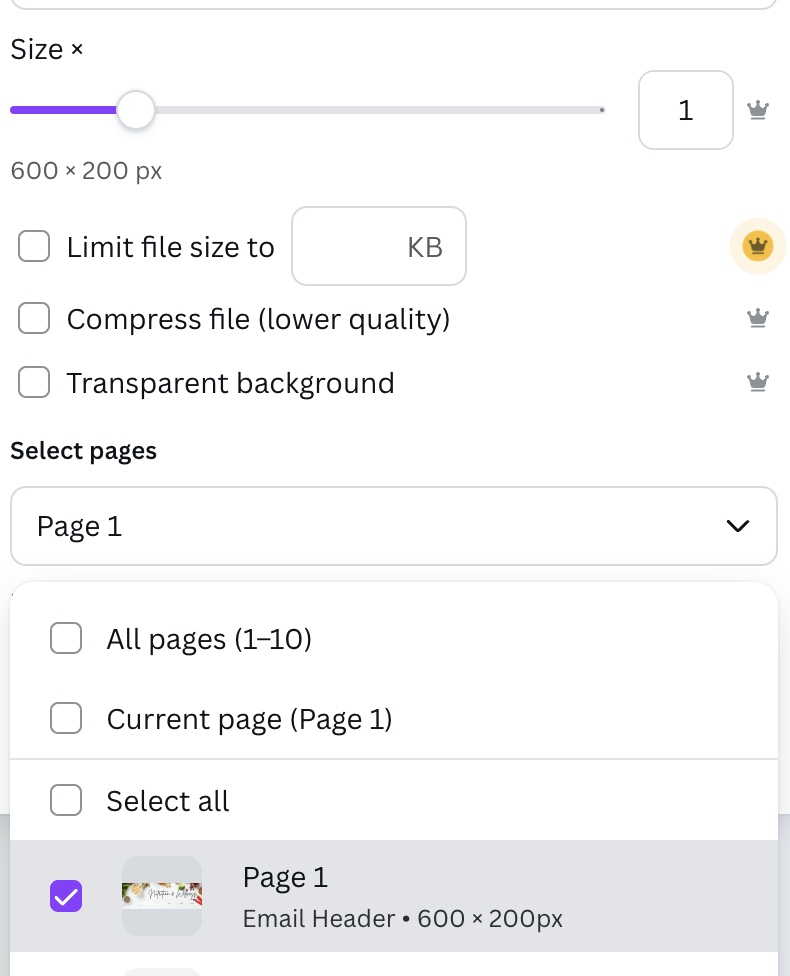
Task: Click the end of the size slider track
Action: 602,110
